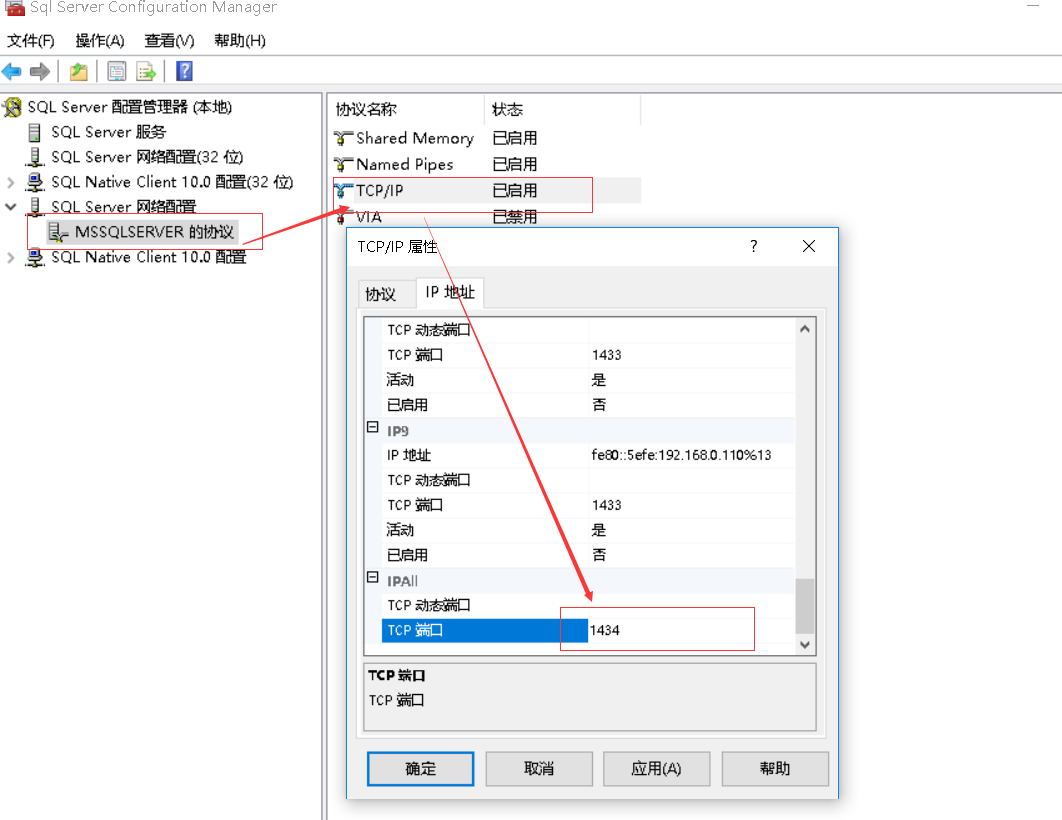
Task: Click the property grid scrollbar up arrow
Action: tap(804, 330)
